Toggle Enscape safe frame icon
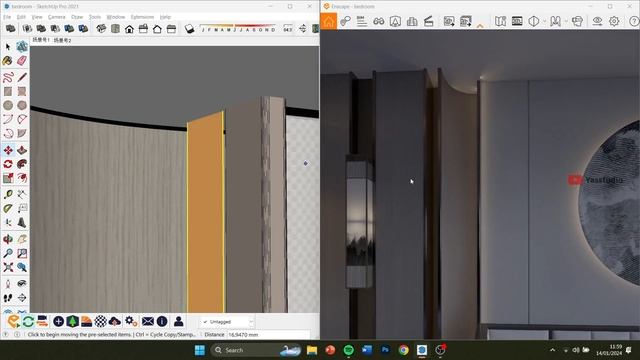The image size is (640, 360). click(517, 21)
